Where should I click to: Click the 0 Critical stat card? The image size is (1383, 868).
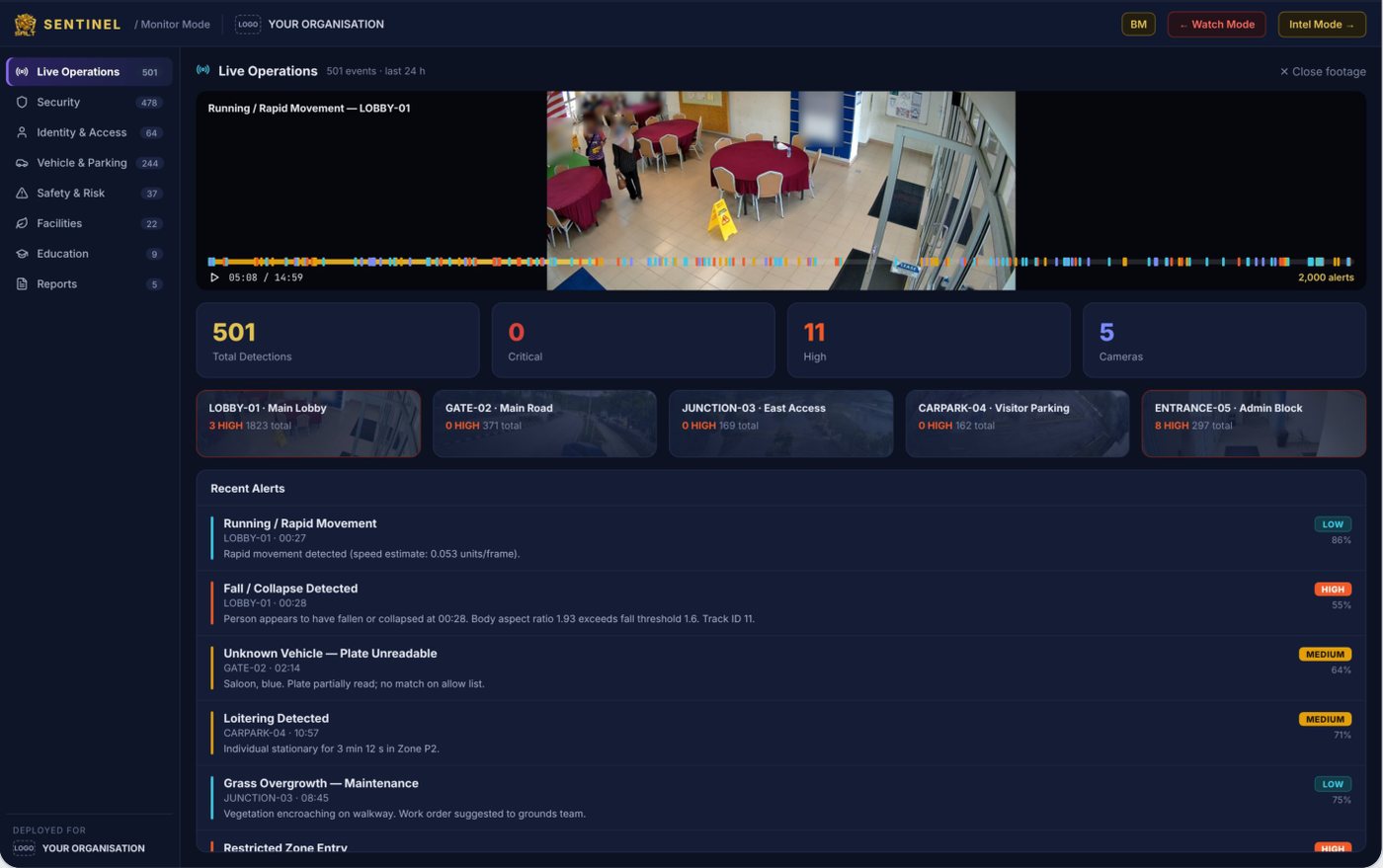coord(633,340)
